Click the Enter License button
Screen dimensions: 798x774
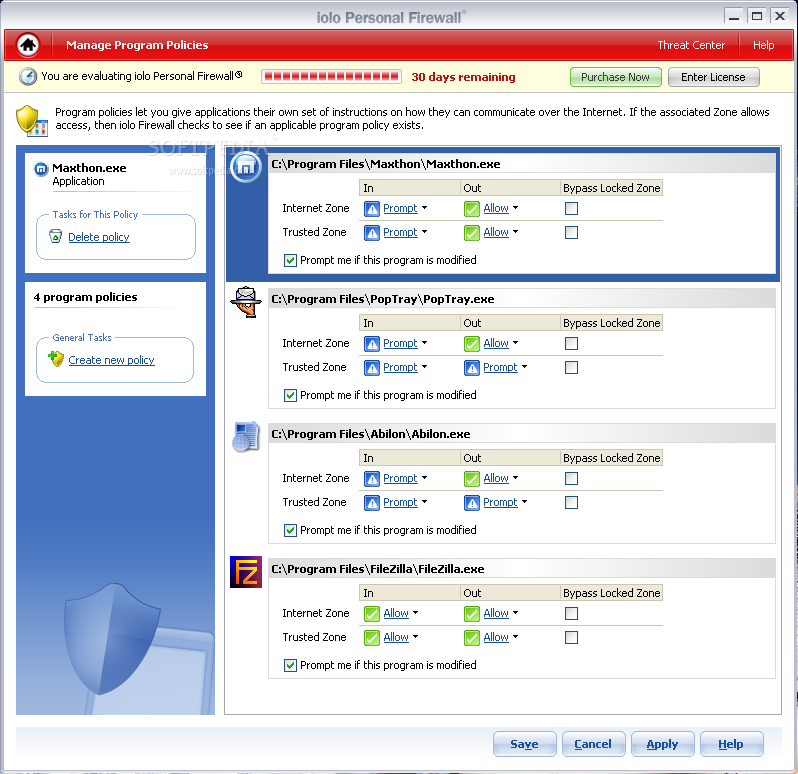[x=714, y=77]
